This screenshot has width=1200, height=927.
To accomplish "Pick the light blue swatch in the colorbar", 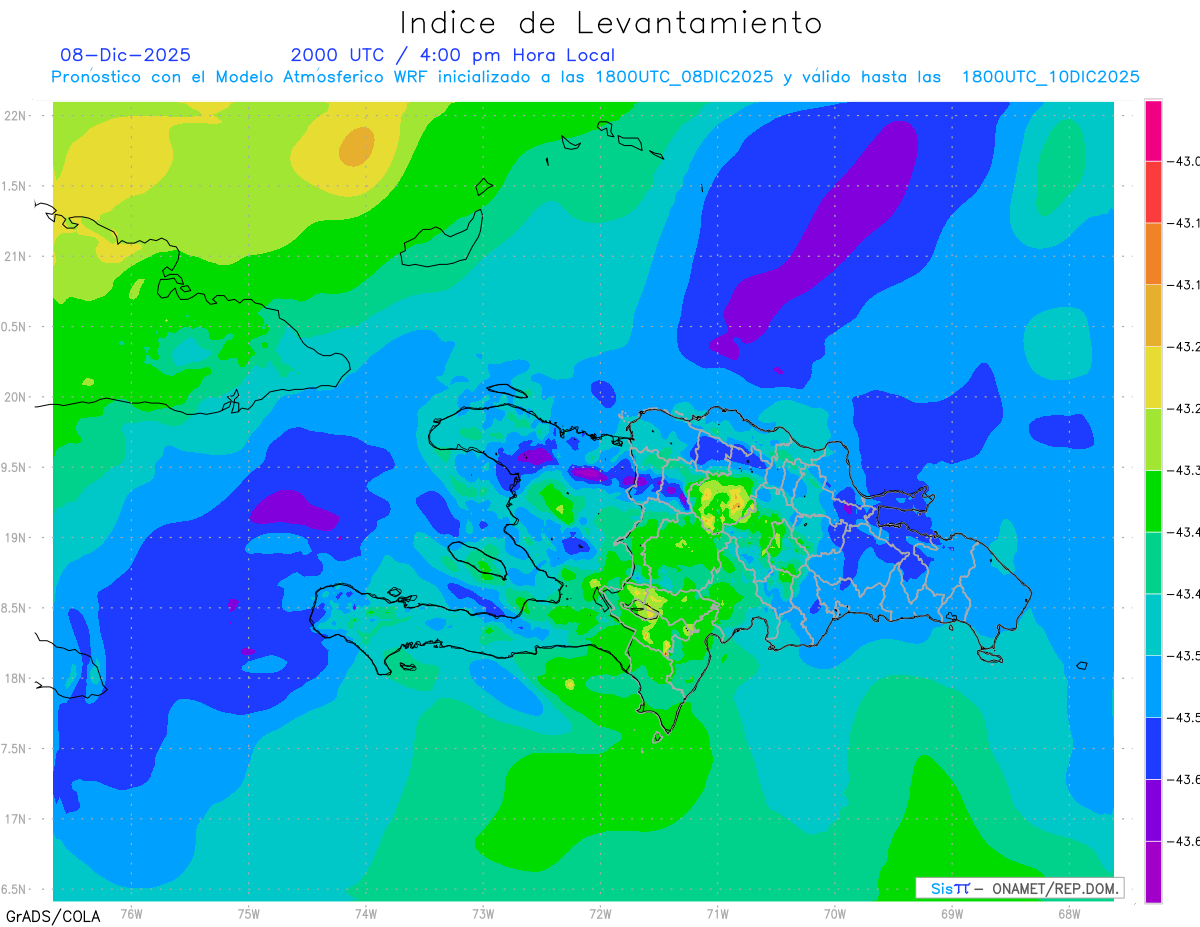I will (1153, 686).
